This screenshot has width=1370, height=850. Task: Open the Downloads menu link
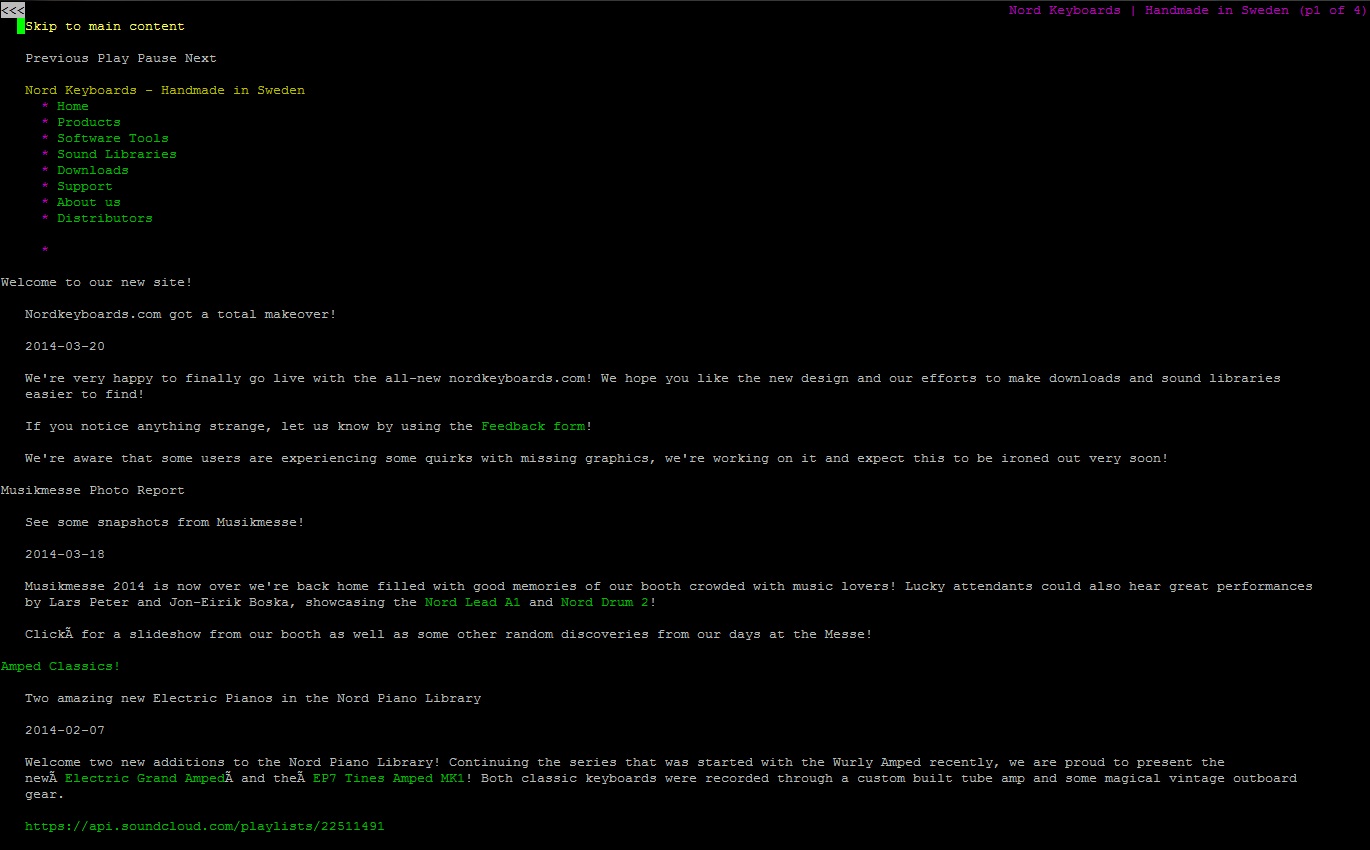pos(93,170)
